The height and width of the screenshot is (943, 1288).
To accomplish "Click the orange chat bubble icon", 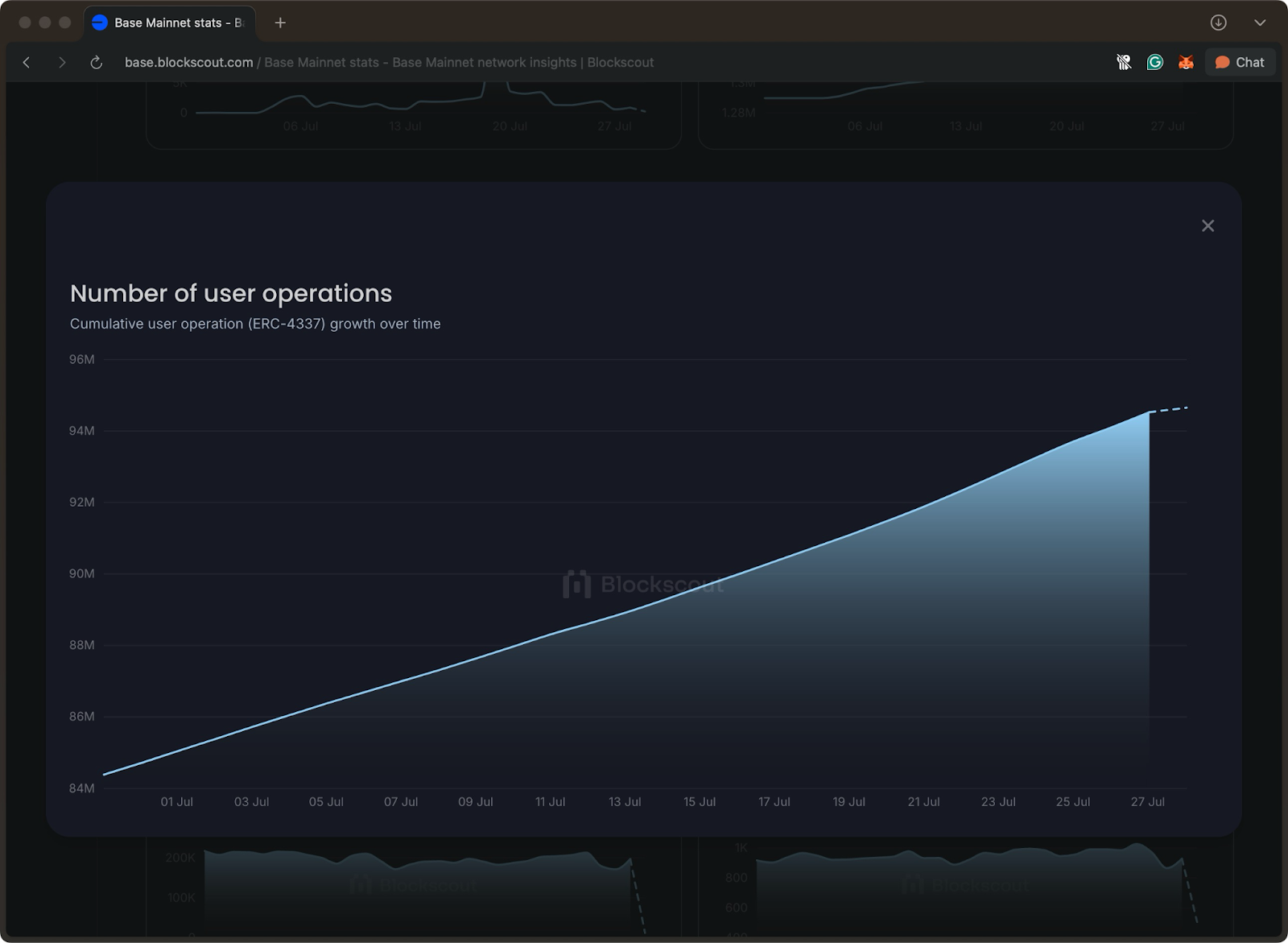I will click(1222, 62).
